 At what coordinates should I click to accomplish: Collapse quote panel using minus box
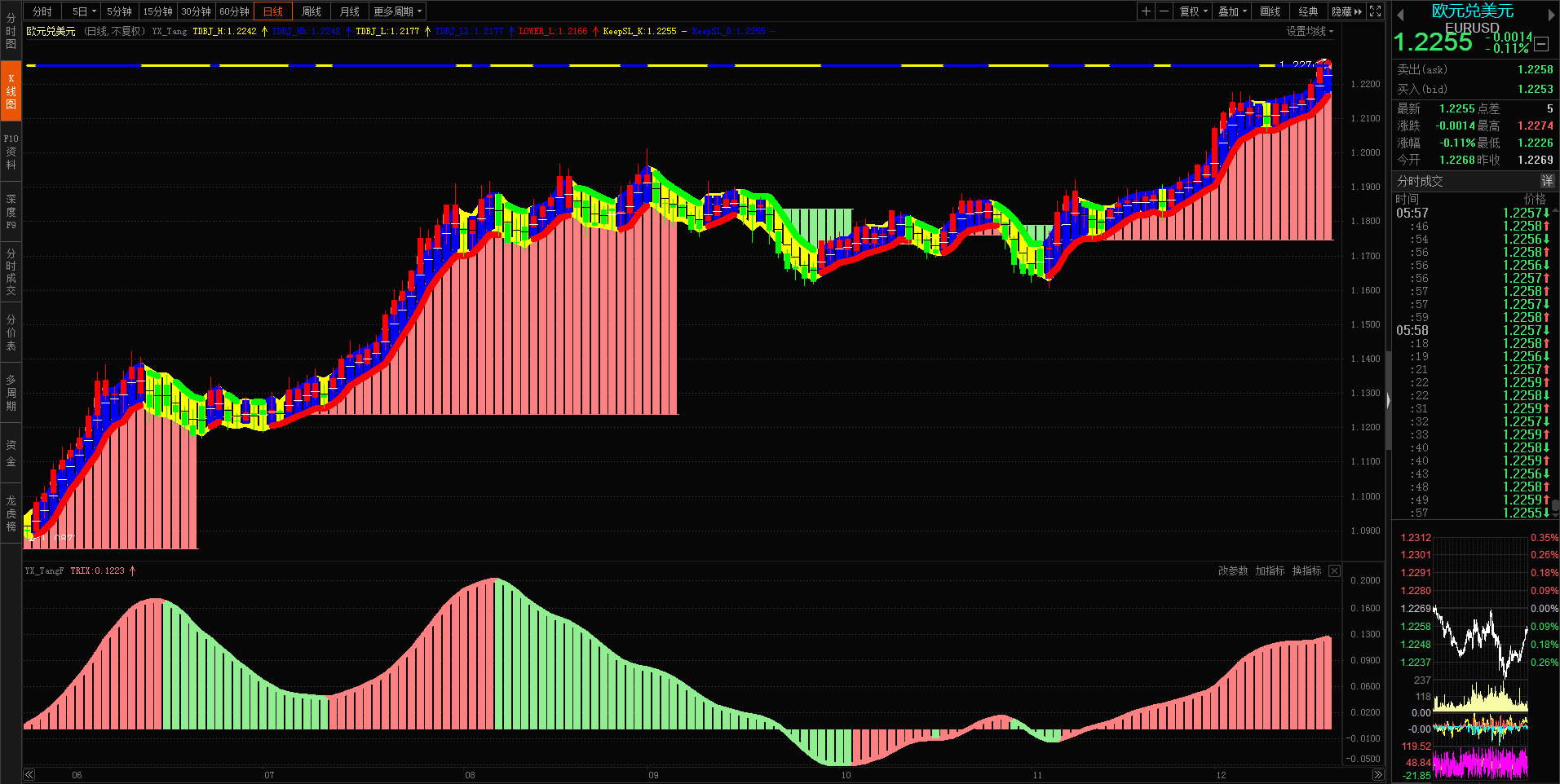pos(1541,45)
